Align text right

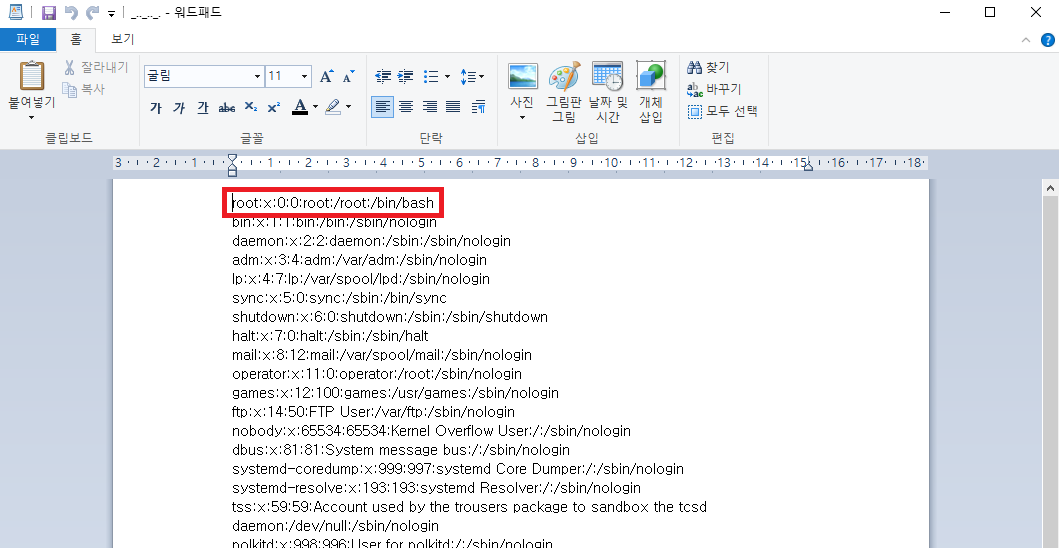(x=429, y=107)
